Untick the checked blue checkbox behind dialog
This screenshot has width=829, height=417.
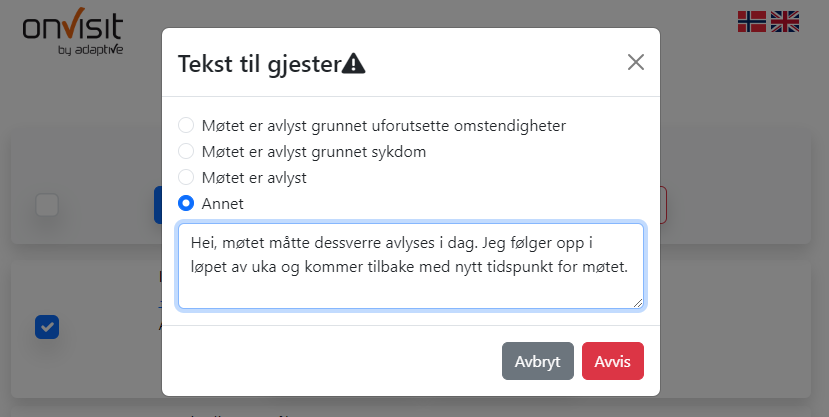pyautogui.click(x=47, y=327)
